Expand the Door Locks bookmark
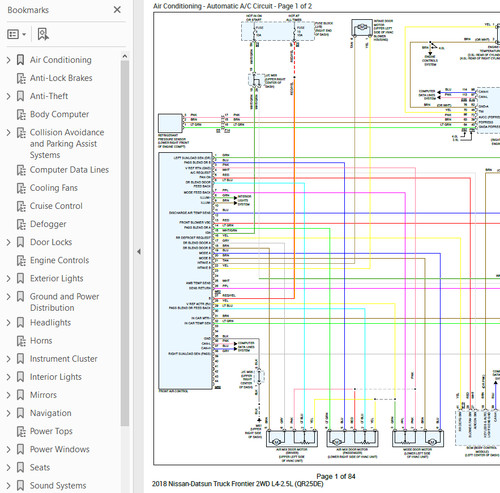500x493 pixels. 9,242
